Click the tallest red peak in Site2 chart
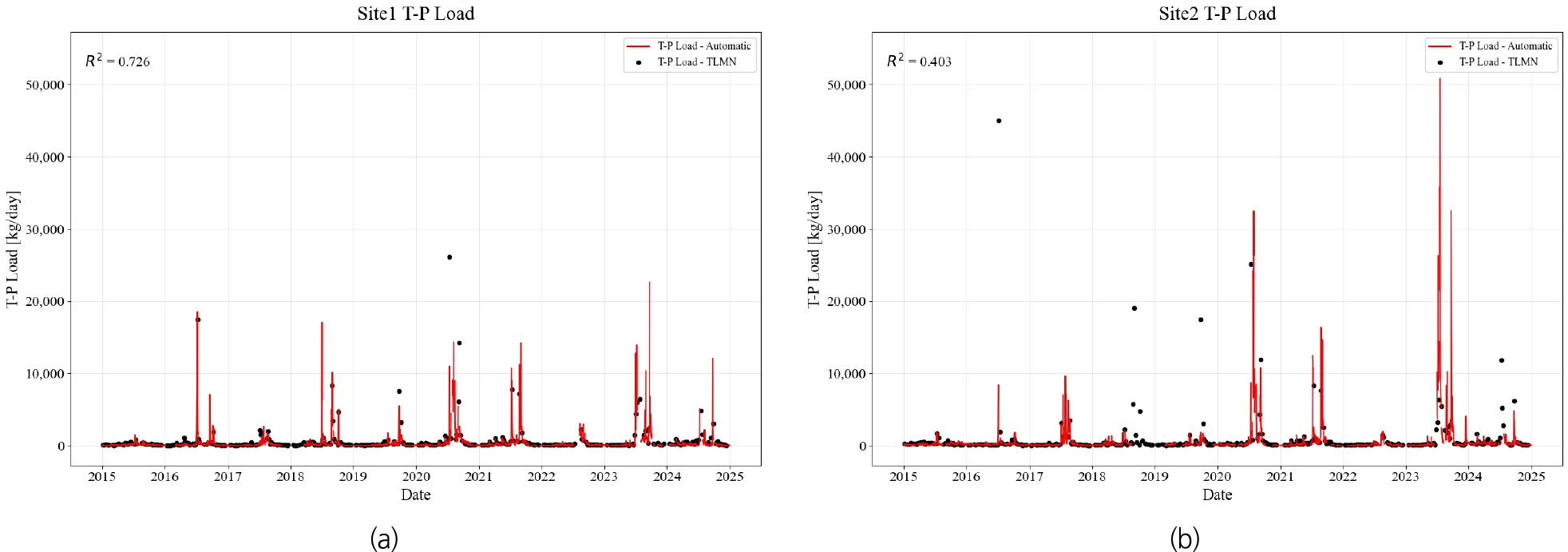1568x552 pixels. [x=1439, y=80]
